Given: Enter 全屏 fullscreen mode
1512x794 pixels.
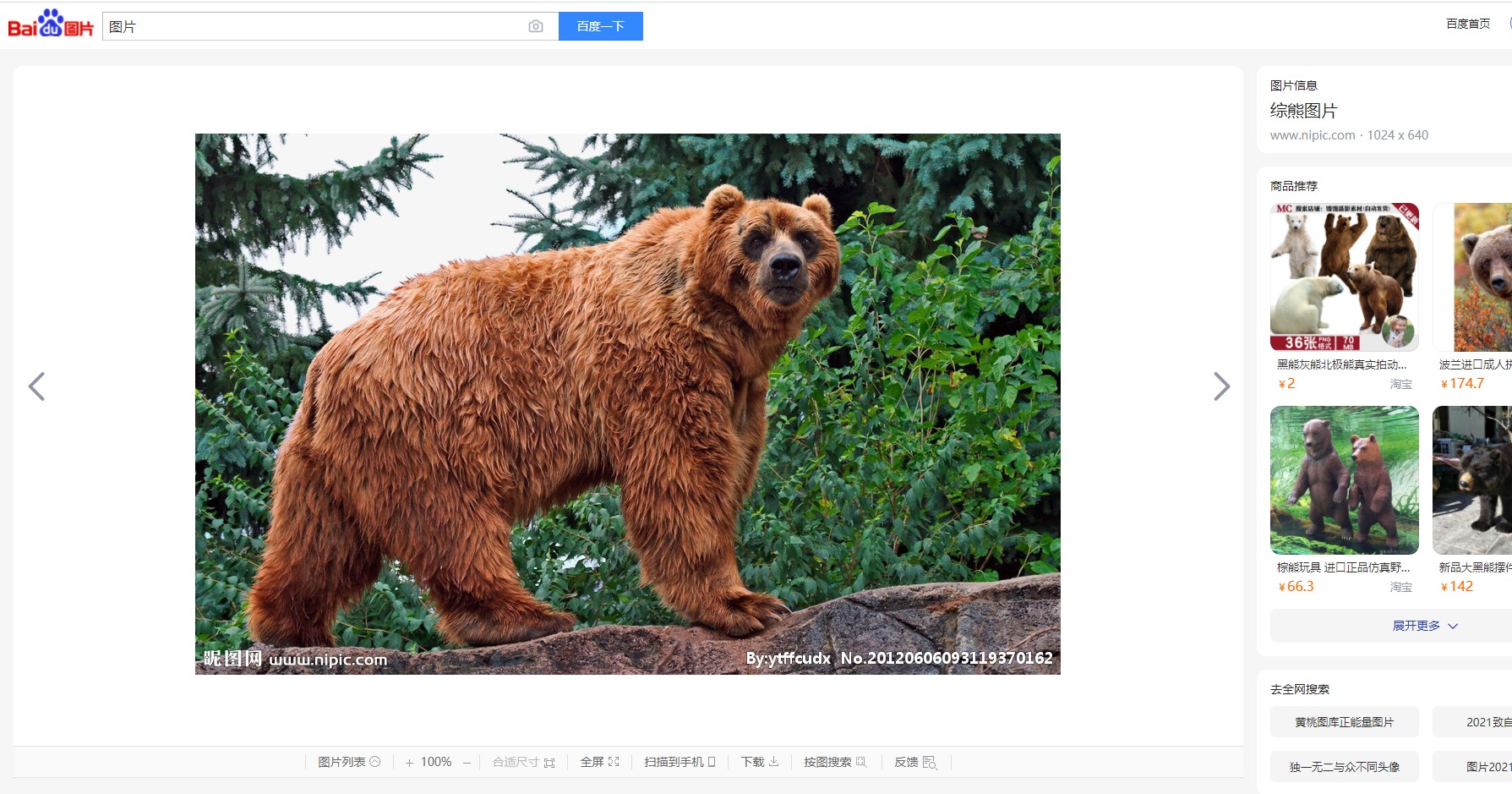Looking at the screenshot, I should 599,762.
